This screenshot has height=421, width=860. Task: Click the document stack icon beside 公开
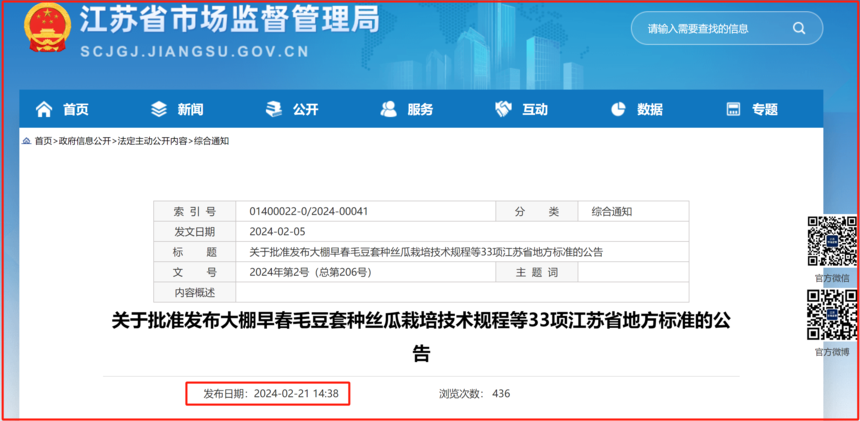273,109
